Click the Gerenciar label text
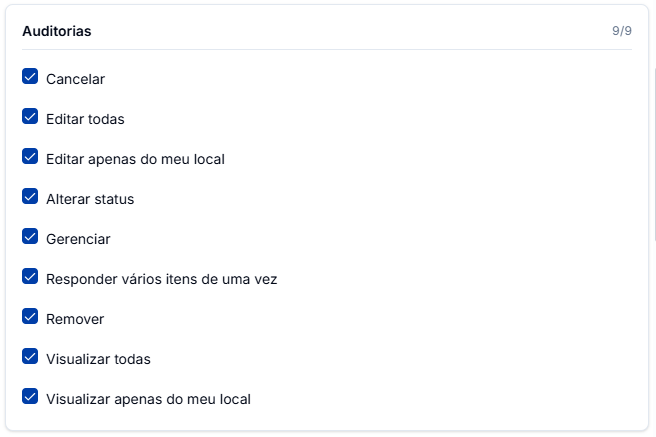656x437 pixels. pyautogui.click(x=78, y=239)
